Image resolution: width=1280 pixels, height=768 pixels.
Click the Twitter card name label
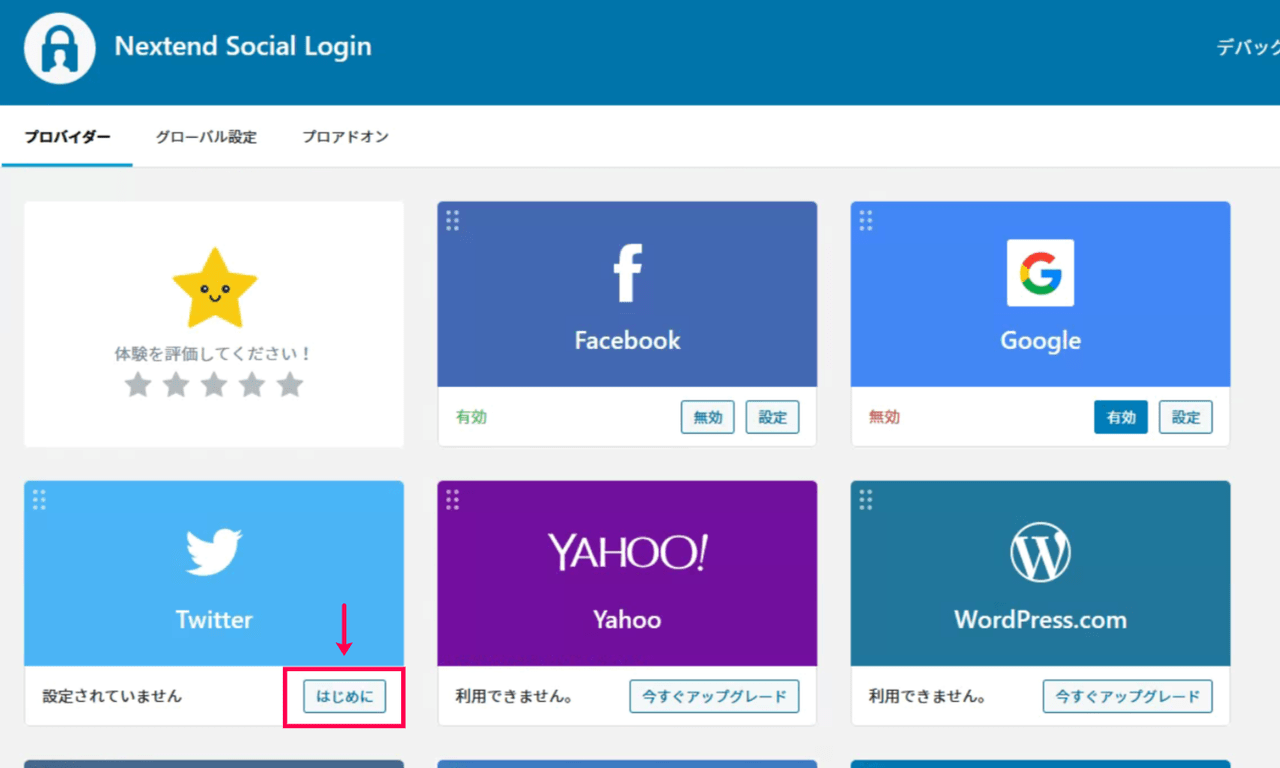click(214, 619)
